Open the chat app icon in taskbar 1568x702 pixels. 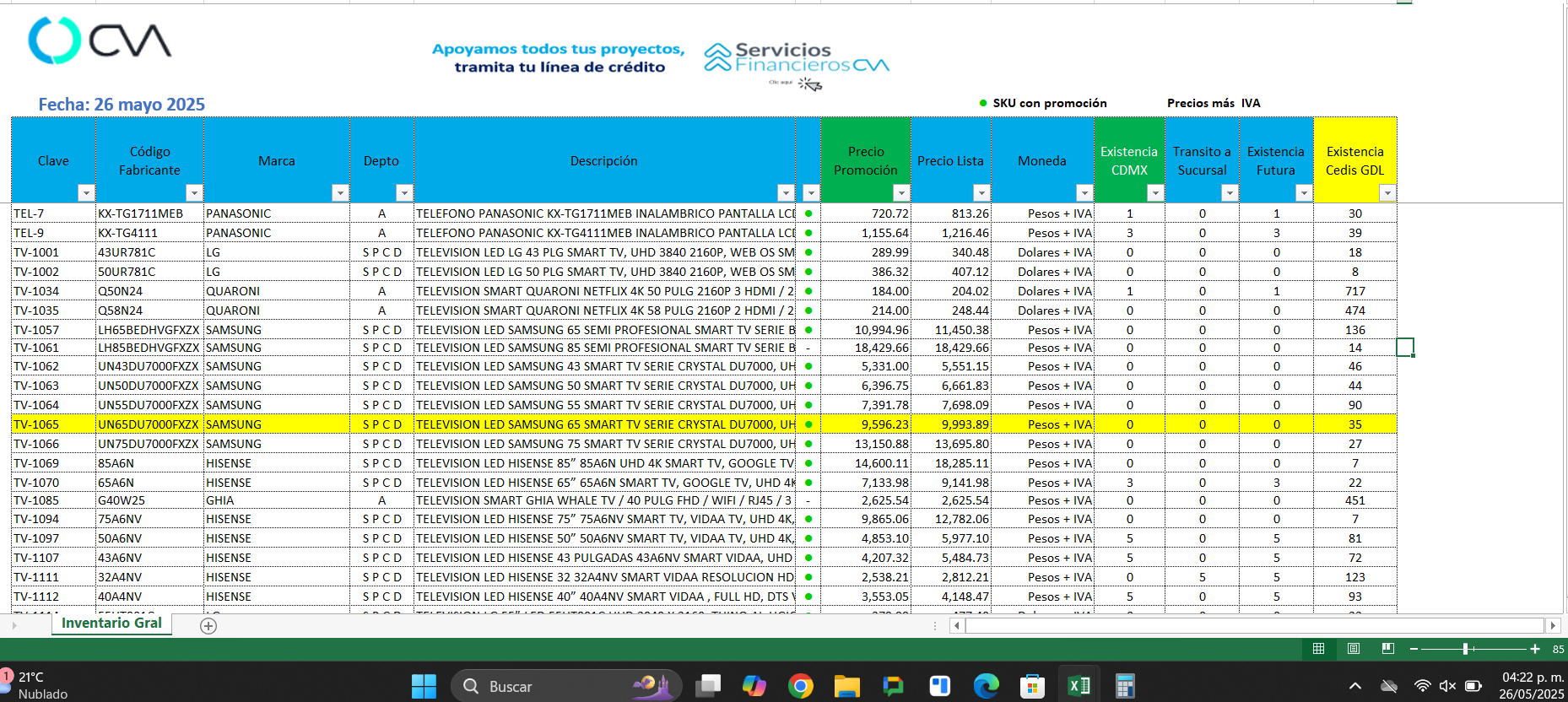tap(893, 686)
